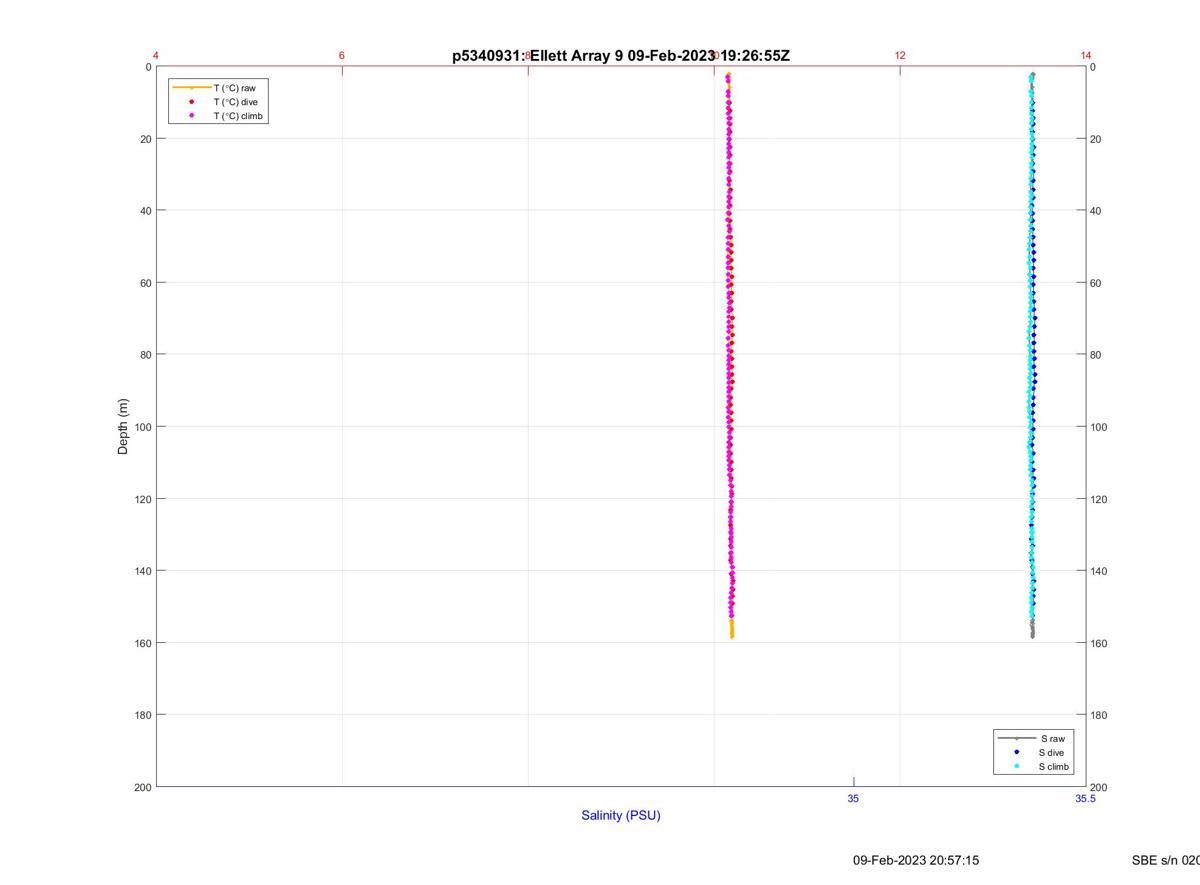Select the 'T (°C) dive' legend label
The width and height of the screenshot is (1200, 885).
coord(235,102)
